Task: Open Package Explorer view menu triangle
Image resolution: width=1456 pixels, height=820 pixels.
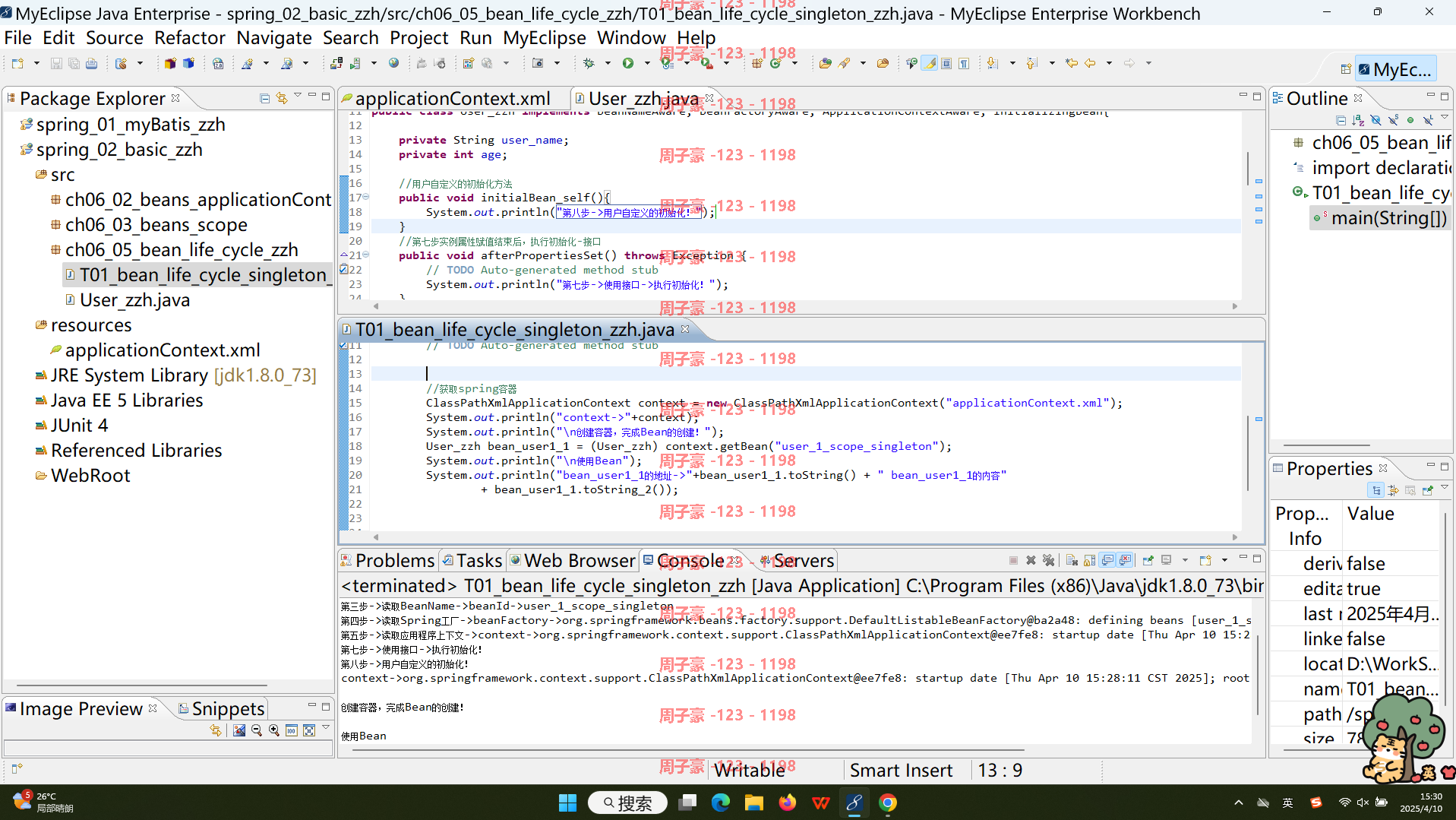Action: (298, 97)
